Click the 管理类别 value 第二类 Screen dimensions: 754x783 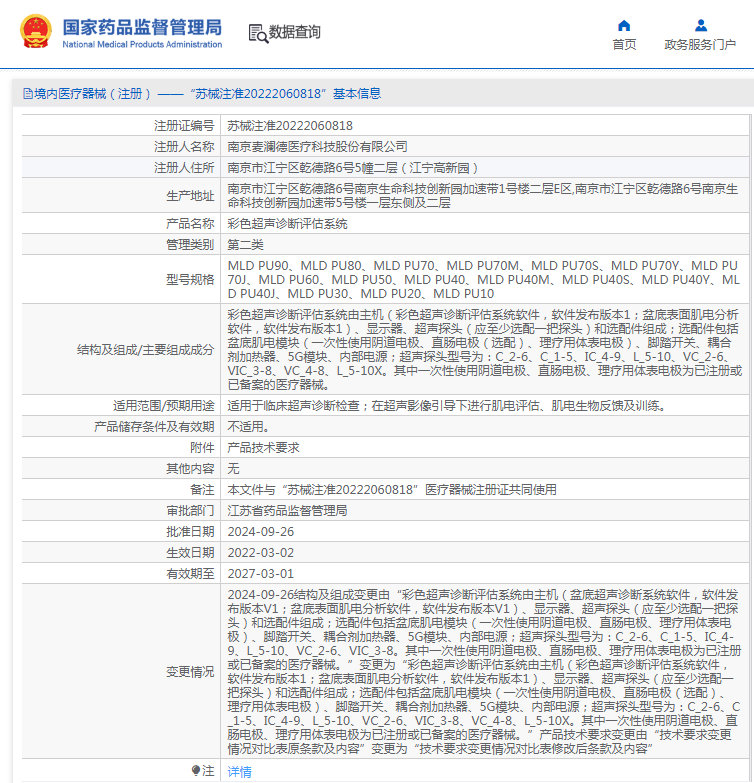245,244
